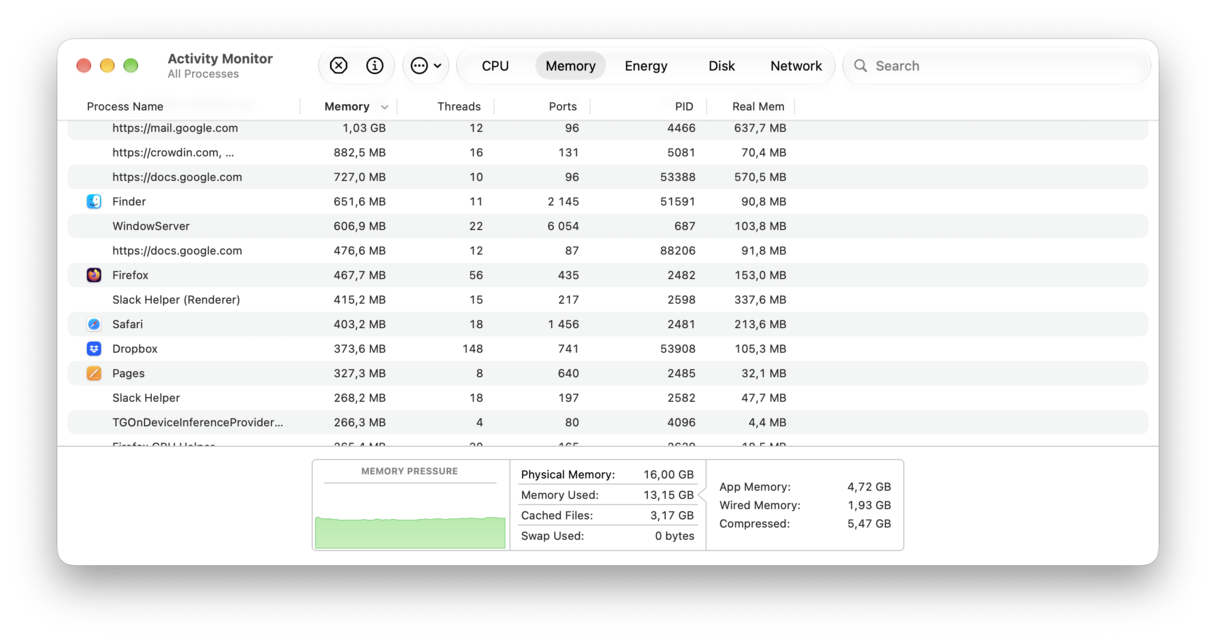Sort by Process Name column header
The height and width of the screenshot is (641, 1216).
[125, 106]
